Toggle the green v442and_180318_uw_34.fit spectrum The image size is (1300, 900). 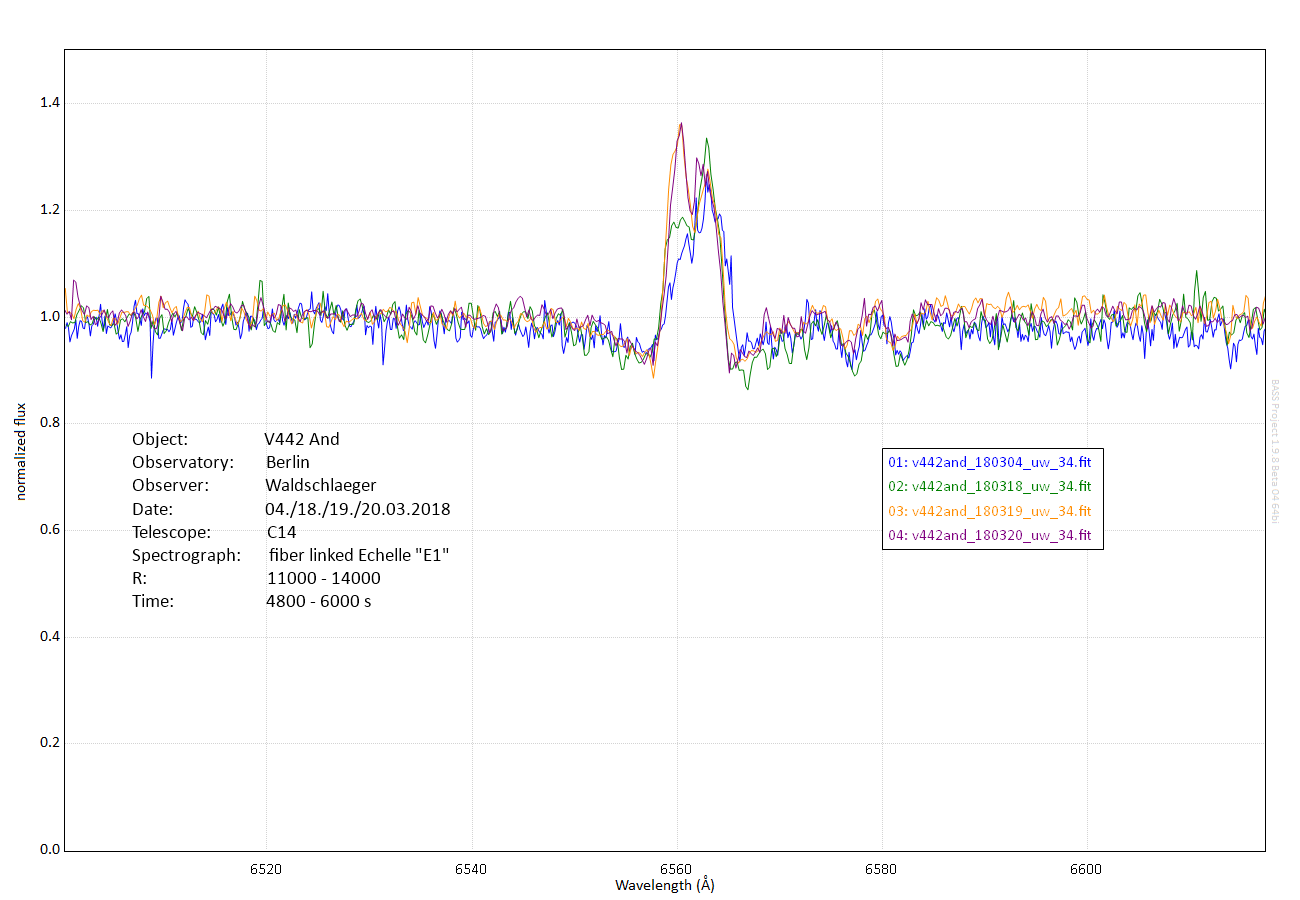(x=991, y=486)
